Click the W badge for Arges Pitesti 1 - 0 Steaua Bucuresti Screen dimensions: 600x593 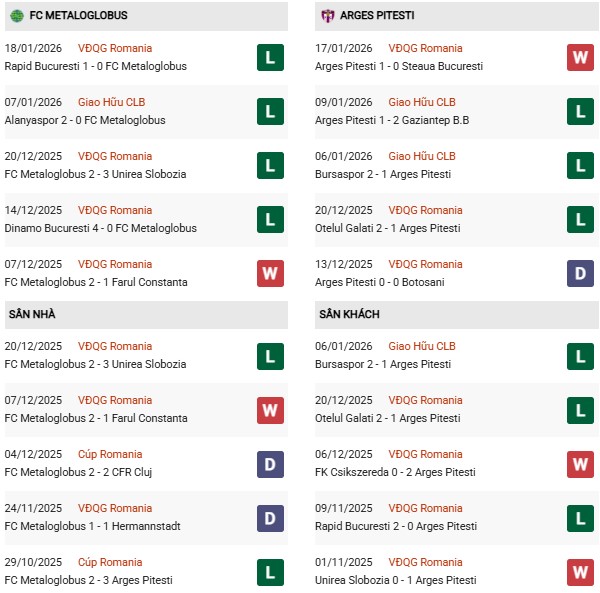tap(580, 57)
